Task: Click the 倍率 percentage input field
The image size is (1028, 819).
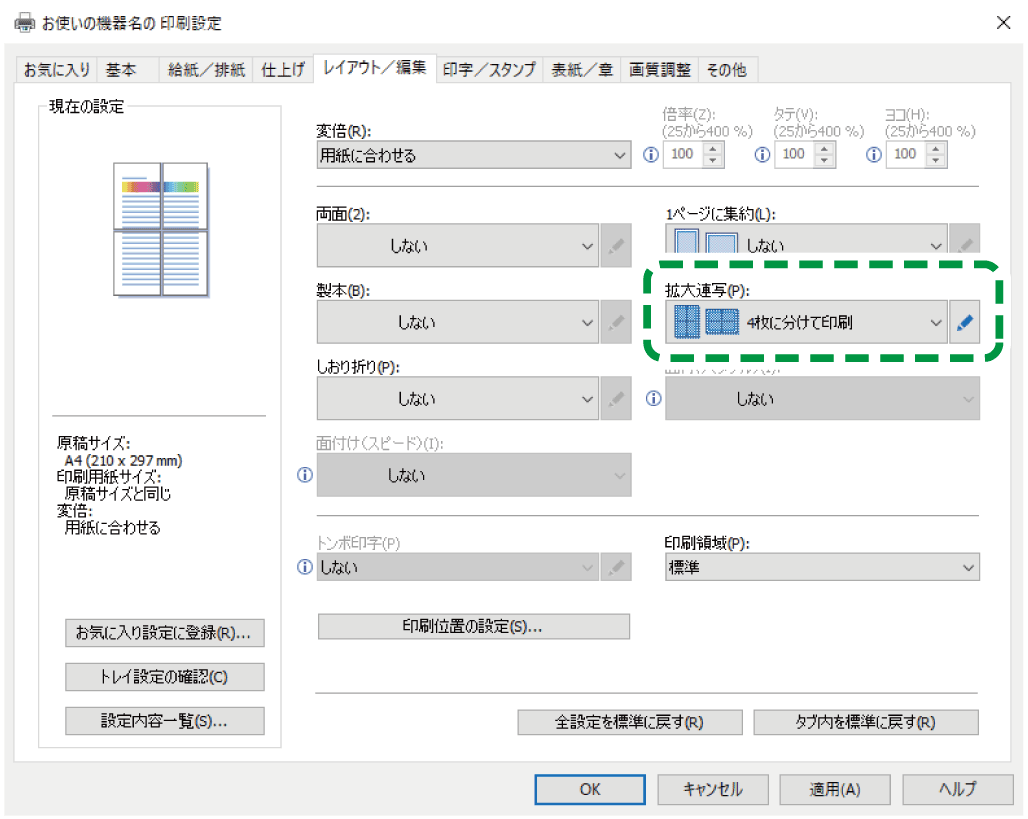Action: 682,155
